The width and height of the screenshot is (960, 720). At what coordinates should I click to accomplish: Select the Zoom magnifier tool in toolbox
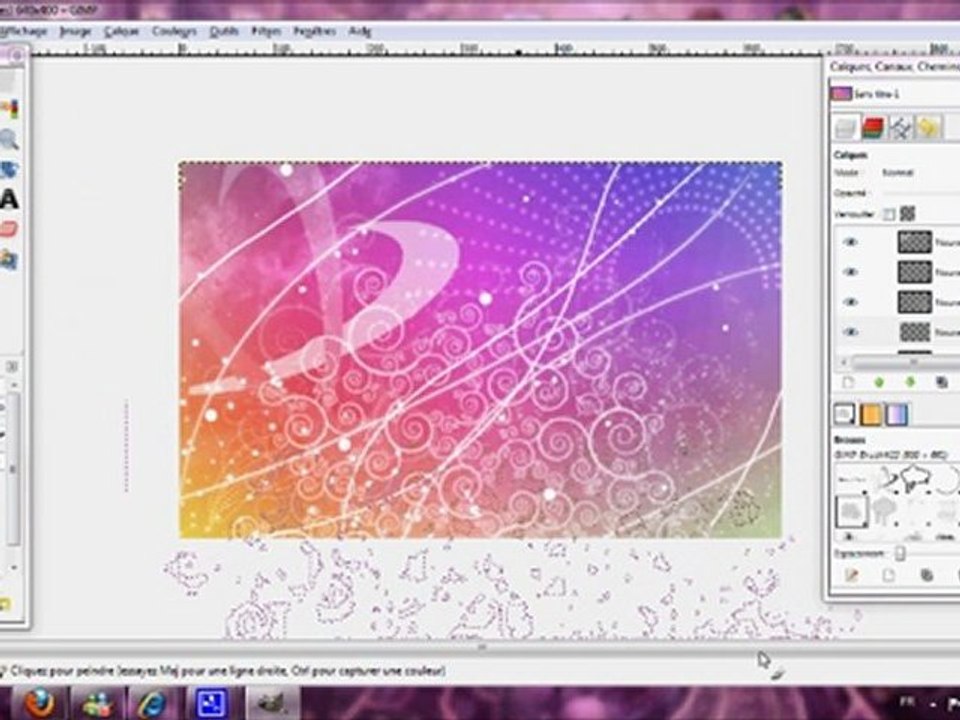(9, 140)
